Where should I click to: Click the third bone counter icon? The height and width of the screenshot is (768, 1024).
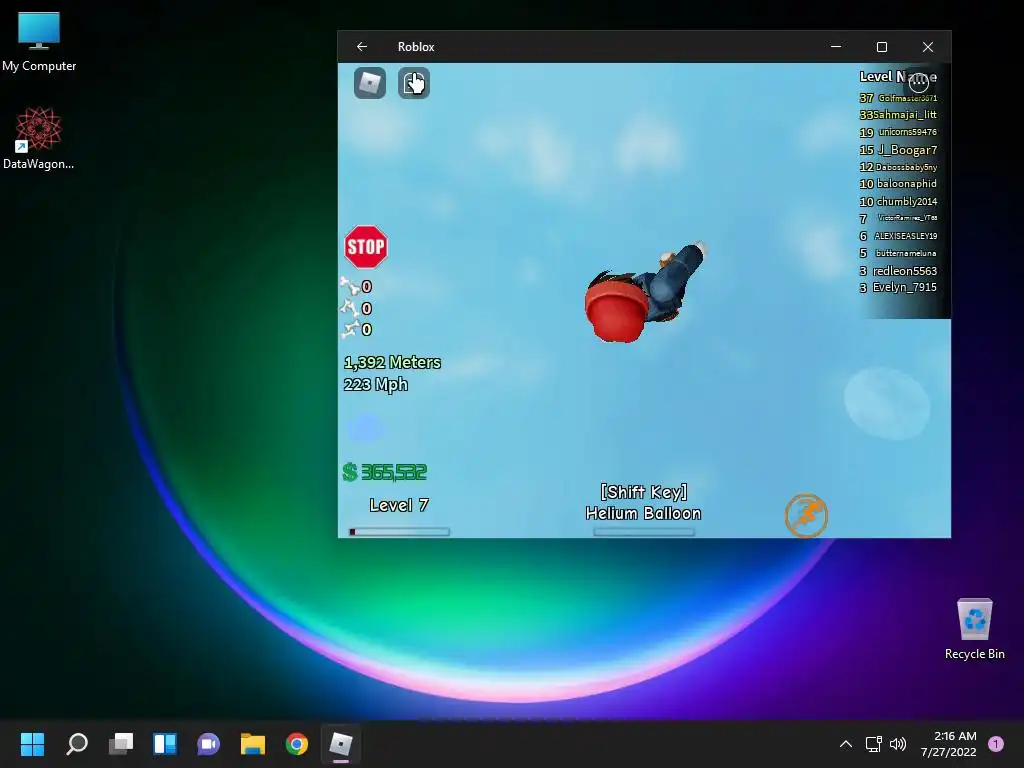pos(349,329)
